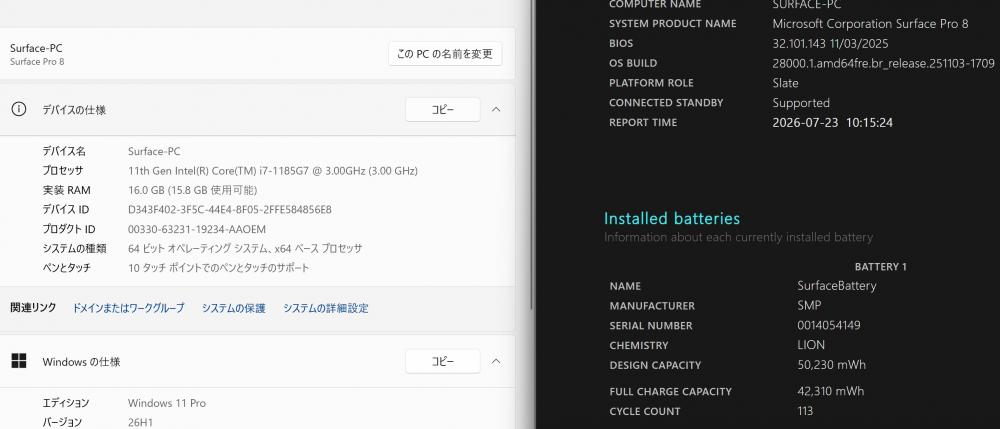
Task: Click the connected standby value 'Supported'
Action: click(x=801, y=103)
